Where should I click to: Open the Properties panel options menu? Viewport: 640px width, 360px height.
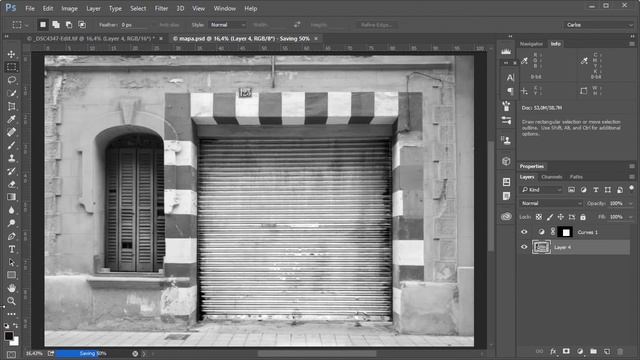(x=632, y=166)
